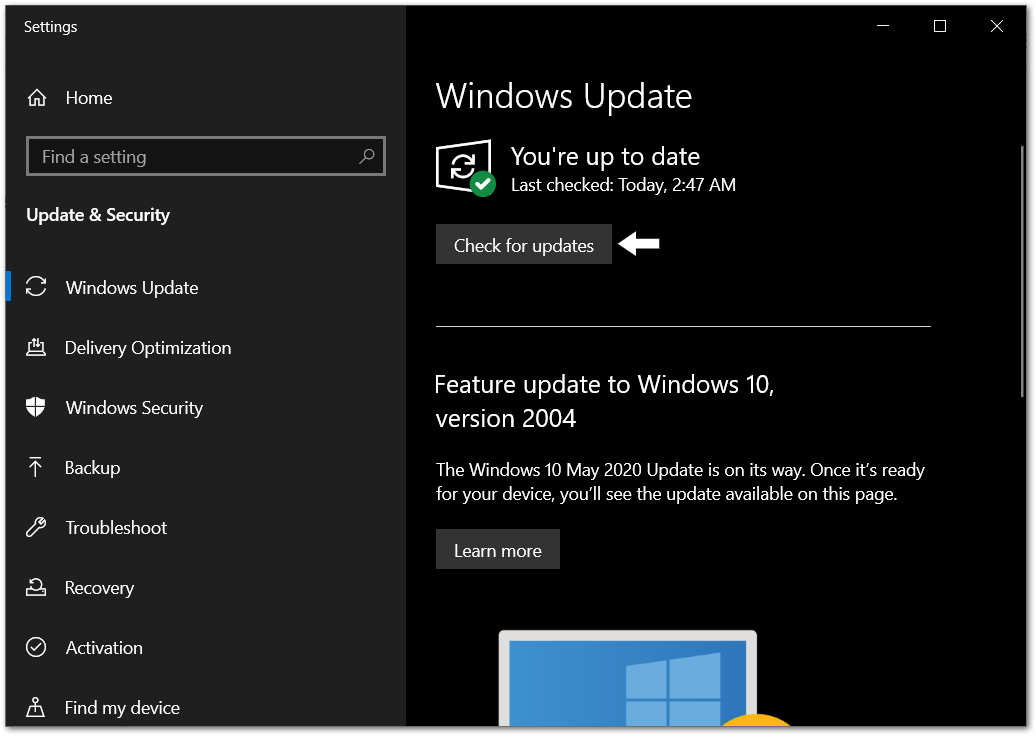Click the search magnifier icon
1036x736 pixels.
coord(367,157)
